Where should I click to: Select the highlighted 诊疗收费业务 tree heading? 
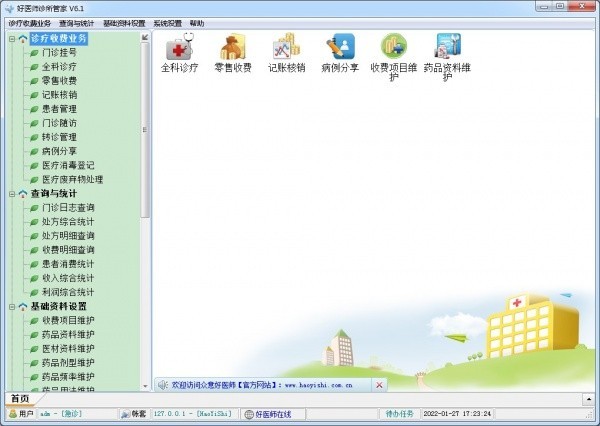(59, 39)
